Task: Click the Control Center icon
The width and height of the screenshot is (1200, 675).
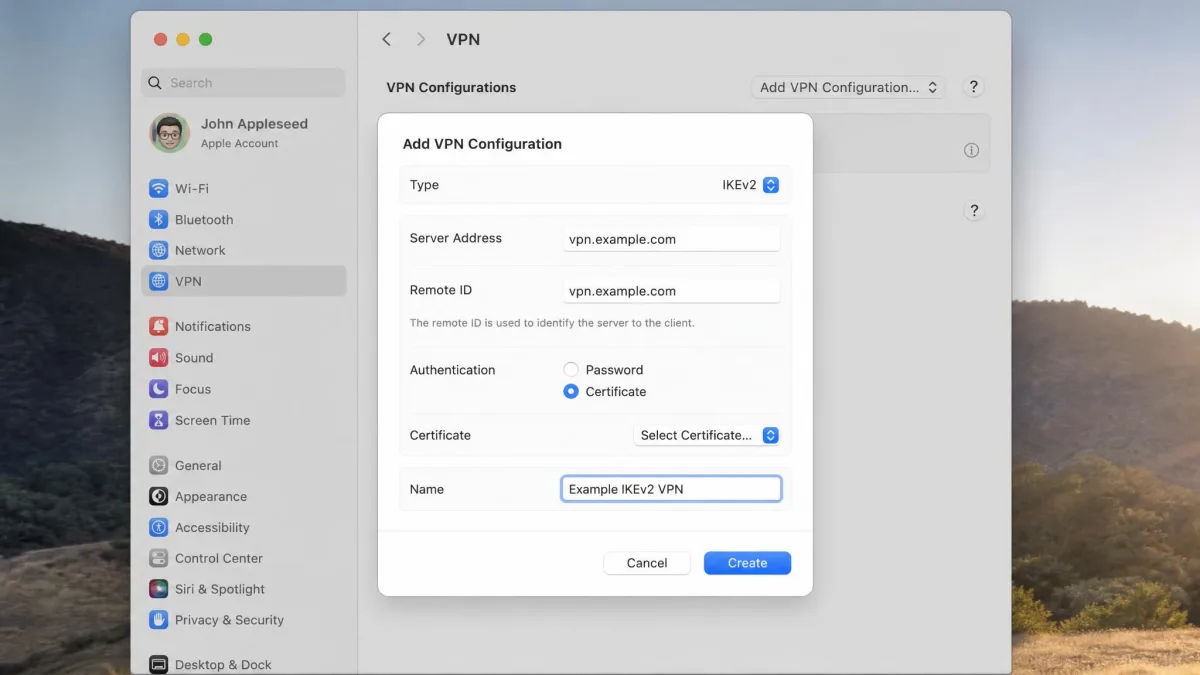Action: 158,558
